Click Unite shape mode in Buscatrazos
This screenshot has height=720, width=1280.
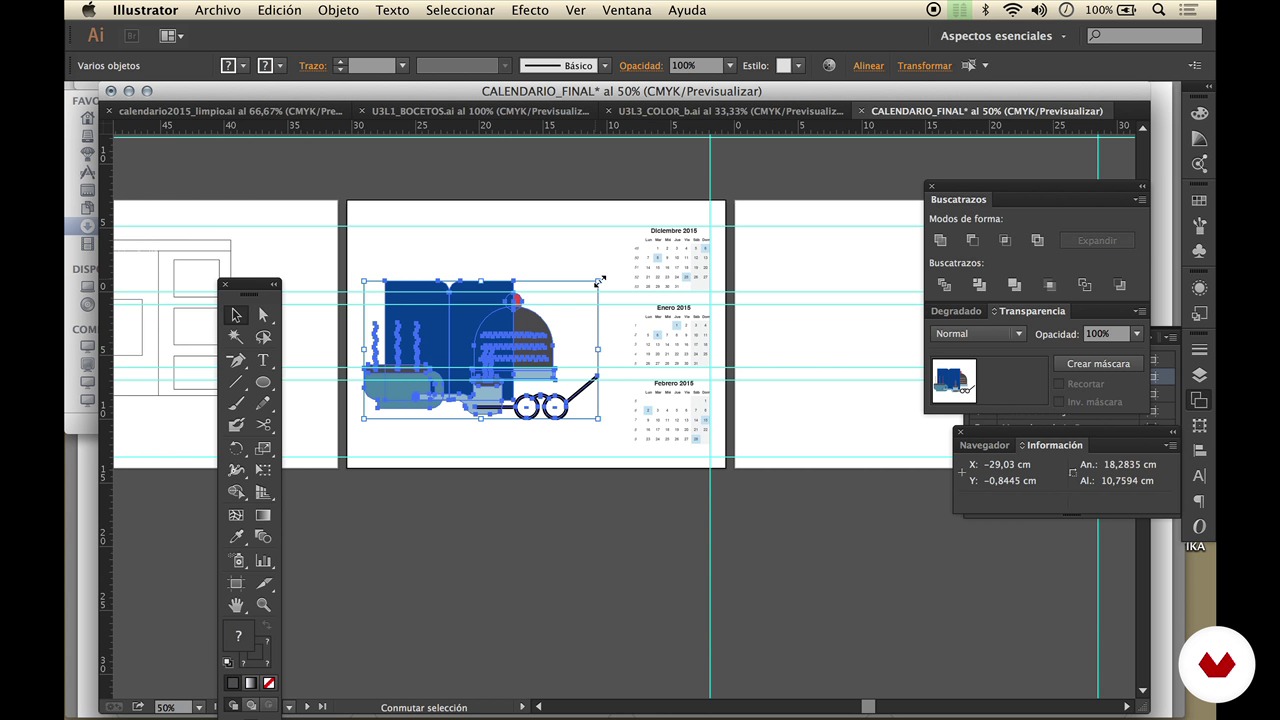(x=940, y=240)
